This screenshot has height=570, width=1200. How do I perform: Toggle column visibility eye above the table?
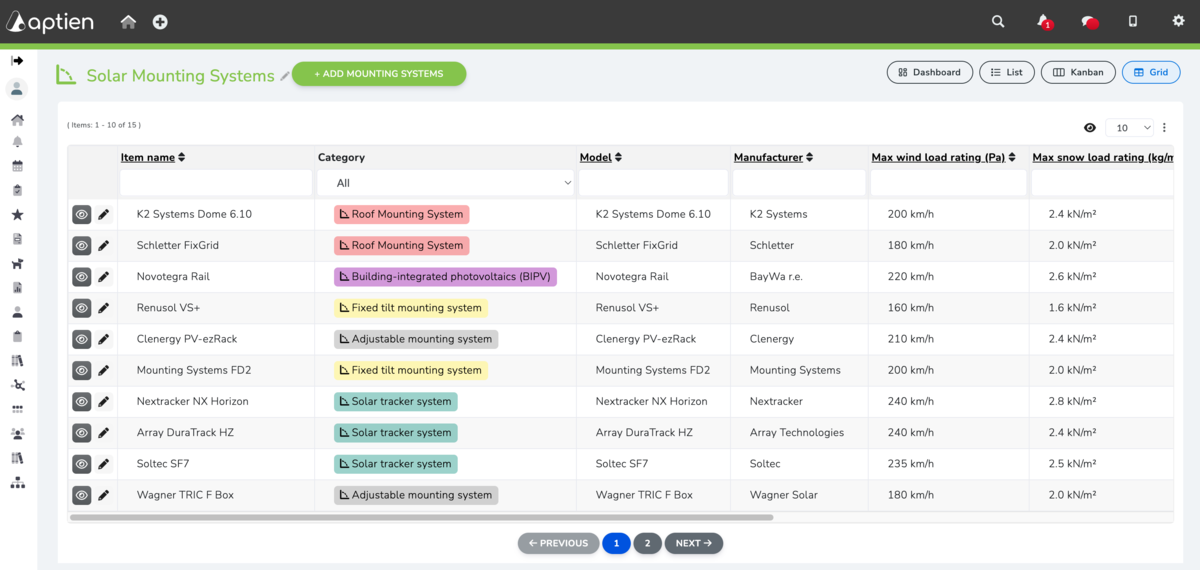pyautogui.click(x=1090, y=128)
